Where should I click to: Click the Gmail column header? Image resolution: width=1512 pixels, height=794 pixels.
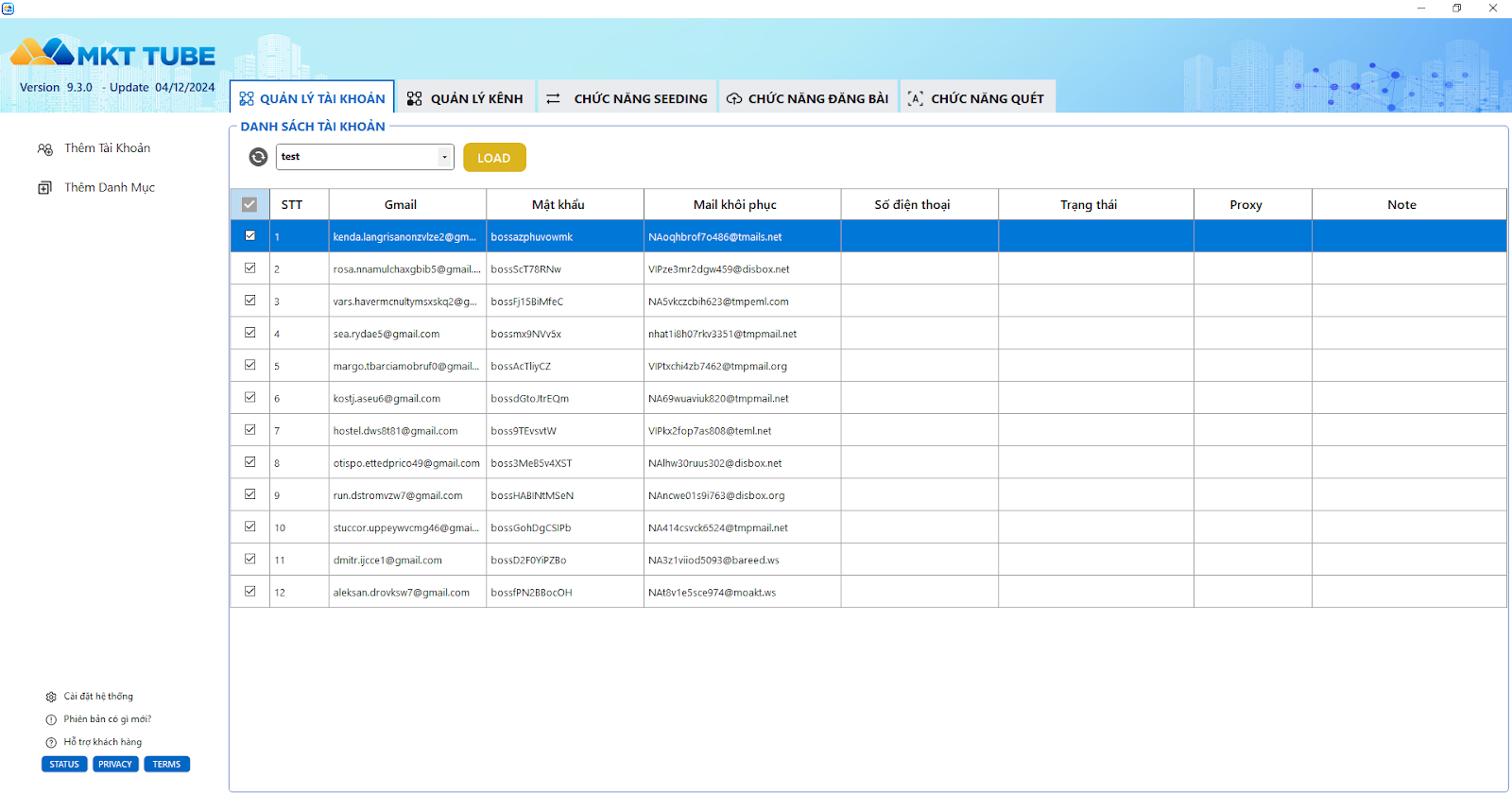pos(407,204)
